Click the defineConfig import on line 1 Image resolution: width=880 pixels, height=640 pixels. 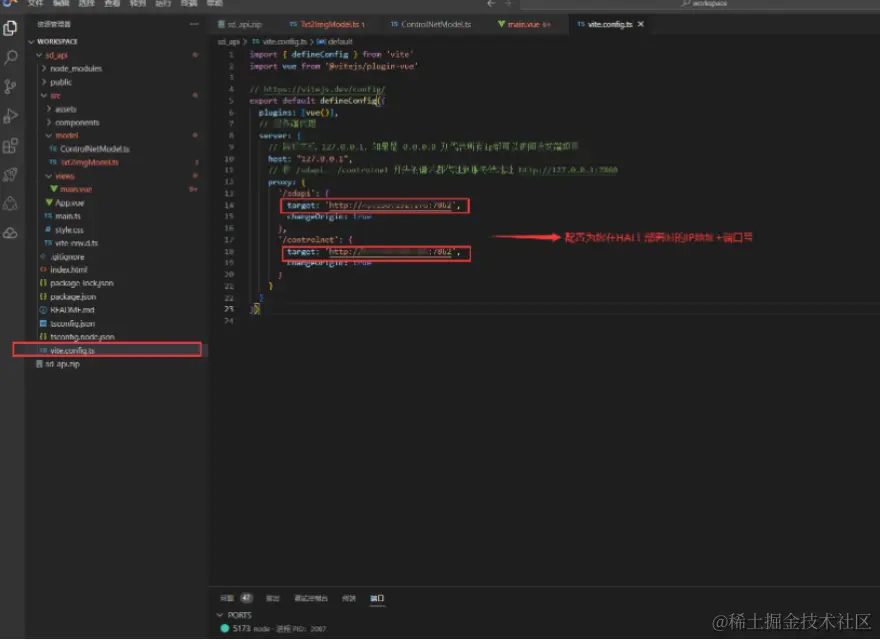click(319, 54)
